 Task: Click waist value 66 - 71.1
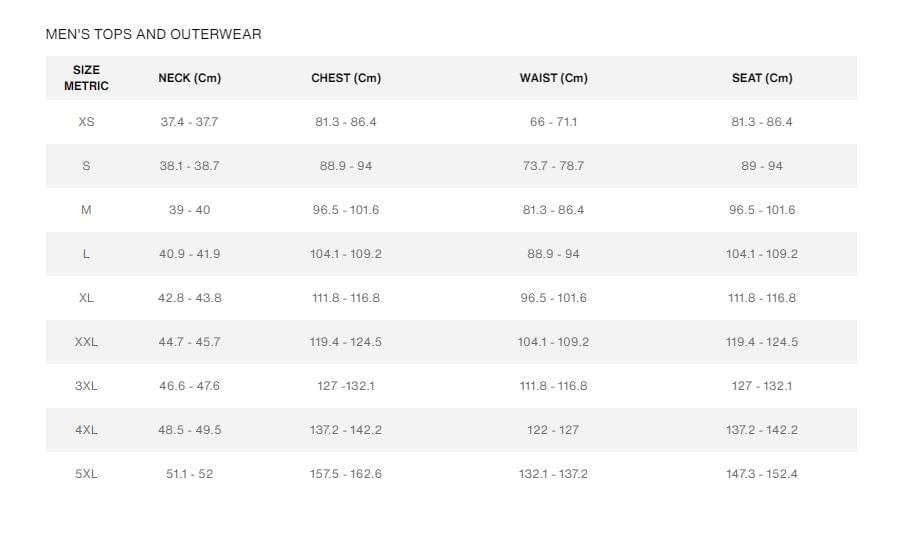pyautogui.click(x=553, y=122)
